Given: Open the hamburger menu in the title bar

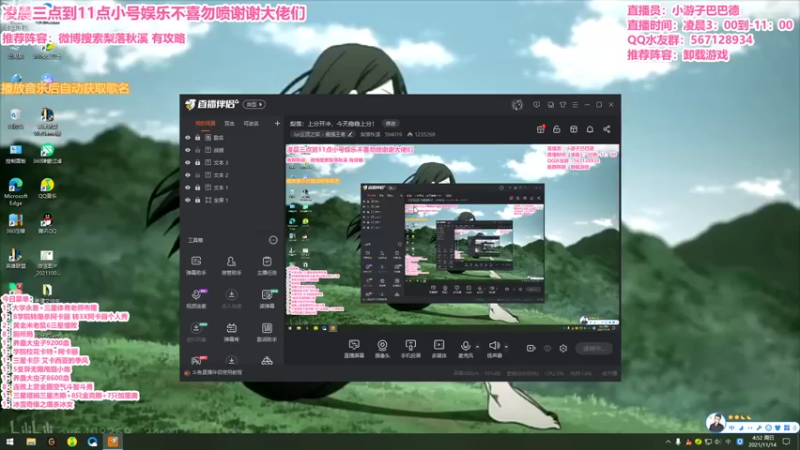Looking at the screenshot, I should (575, 105).
